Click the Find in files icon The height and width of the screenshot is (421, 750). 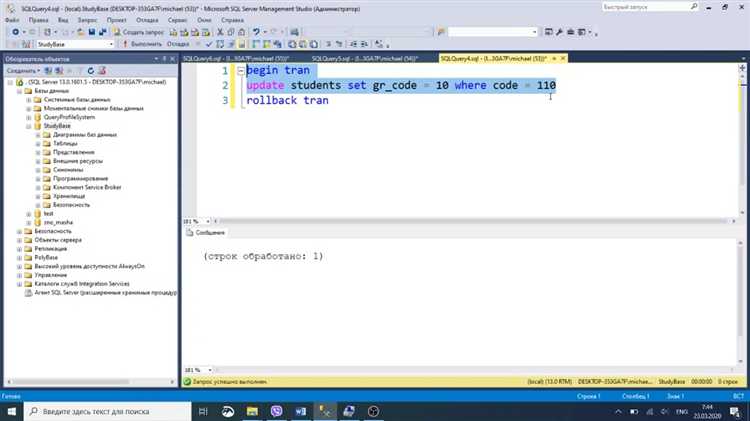click(x=441, y=32)
